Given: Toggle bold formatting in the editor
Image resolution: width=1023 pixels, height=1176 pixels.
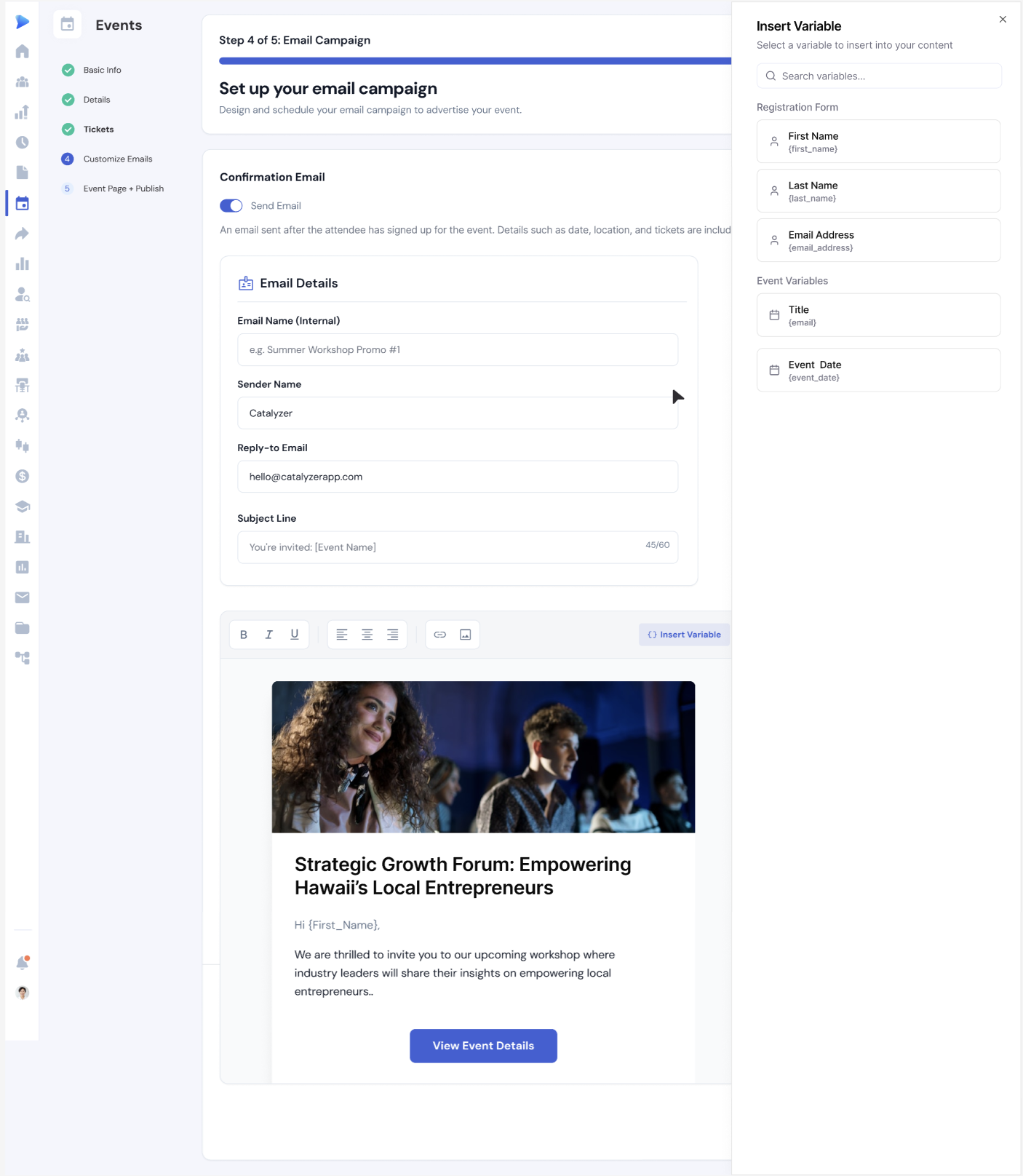Looking at the screenshot, I should pyautogui.click(x=244, y=635).
